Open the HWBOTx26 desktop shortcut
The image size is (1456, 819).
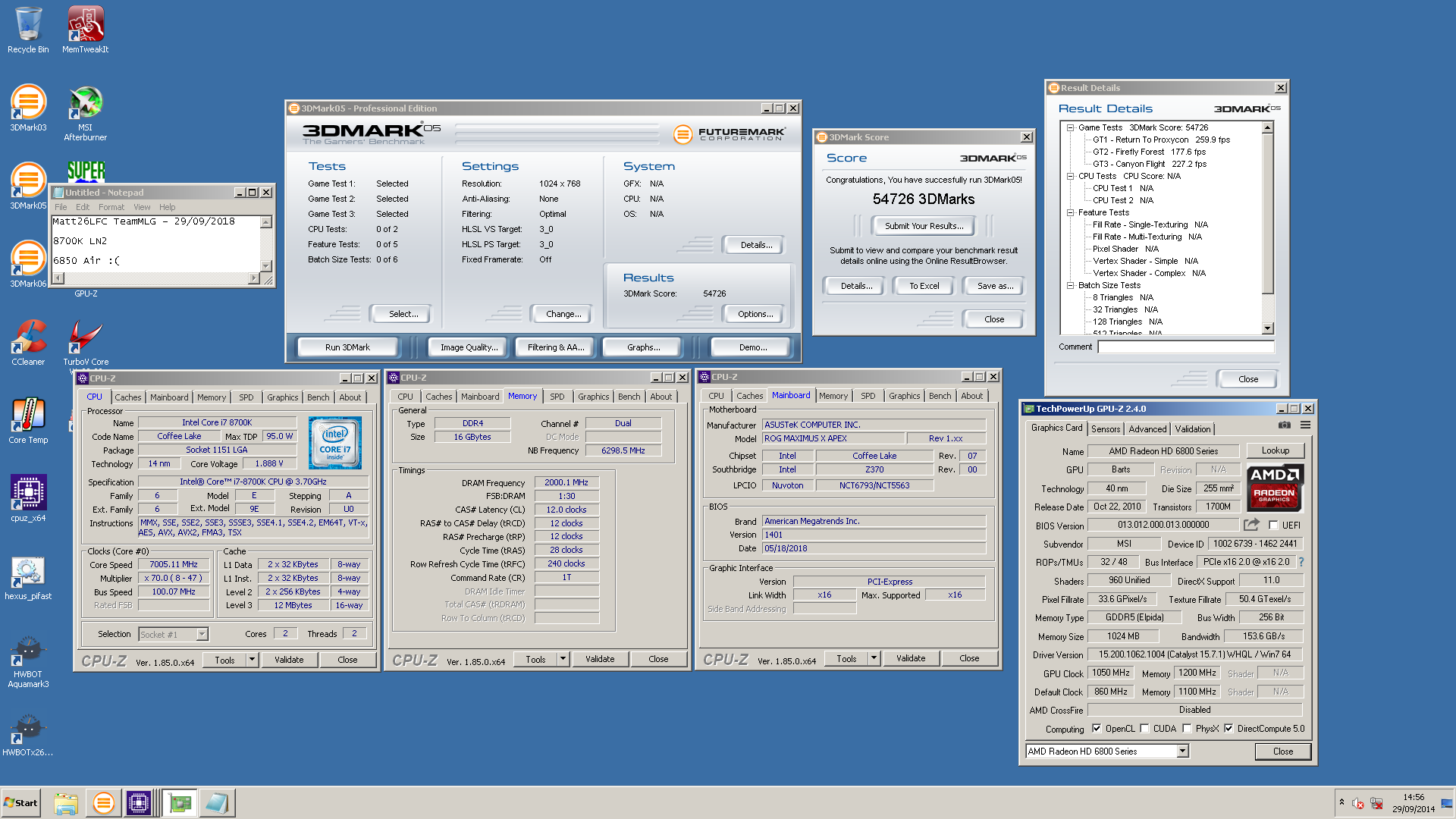(28, 734)
